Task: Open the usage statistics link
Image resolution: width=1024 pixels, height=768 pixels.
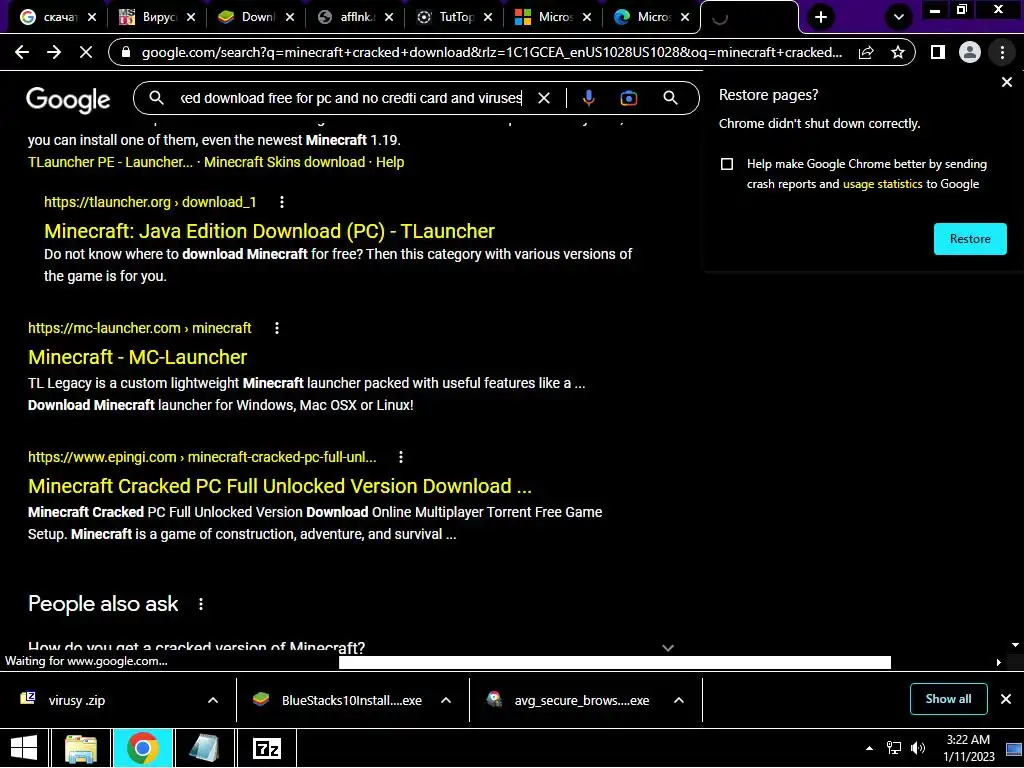Action: [x=882, y=184]
